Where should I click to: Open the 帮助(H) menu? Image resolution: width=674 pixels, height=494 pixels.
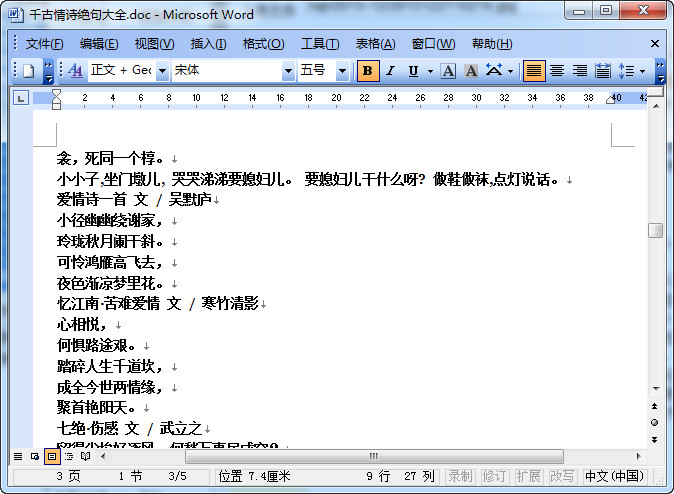point(492,44)
